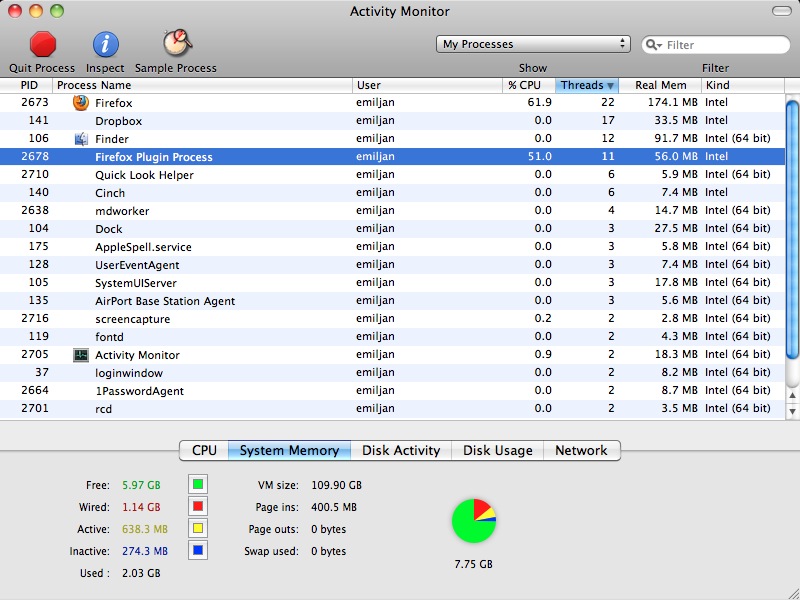Click the scrollbar down arrow
The width and height of the screenshot is (800, 600).
click(792, 411)
